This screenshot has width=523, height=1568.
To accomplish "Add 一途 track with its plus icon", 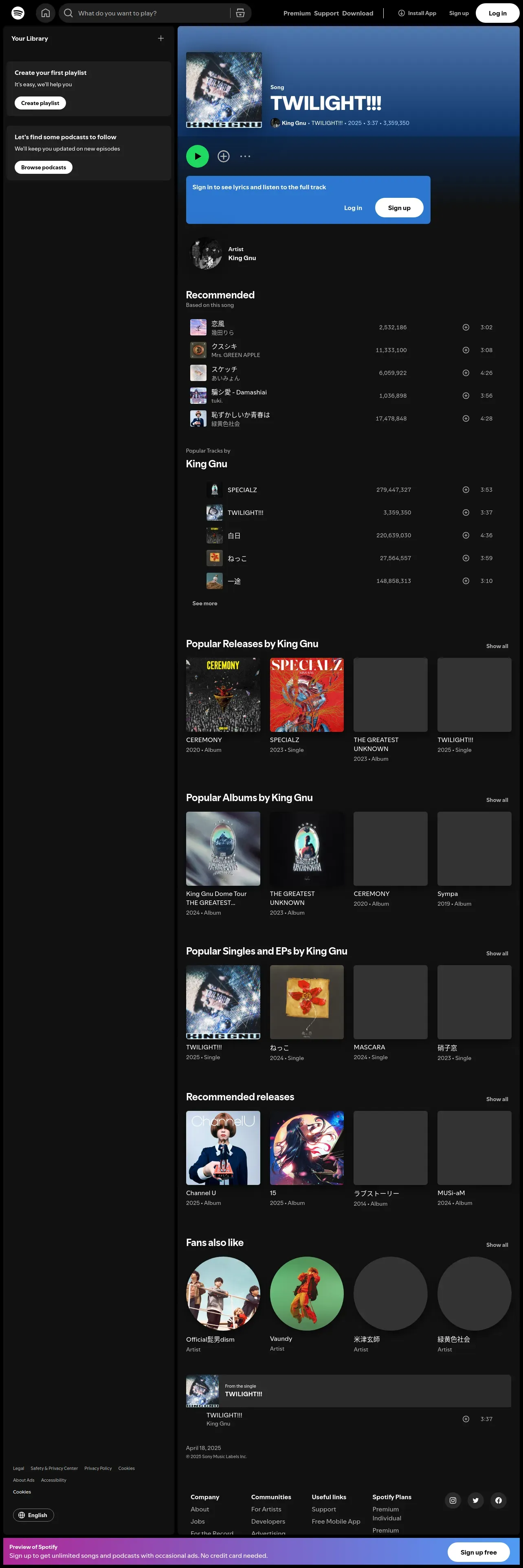I will tap(466, 581).
